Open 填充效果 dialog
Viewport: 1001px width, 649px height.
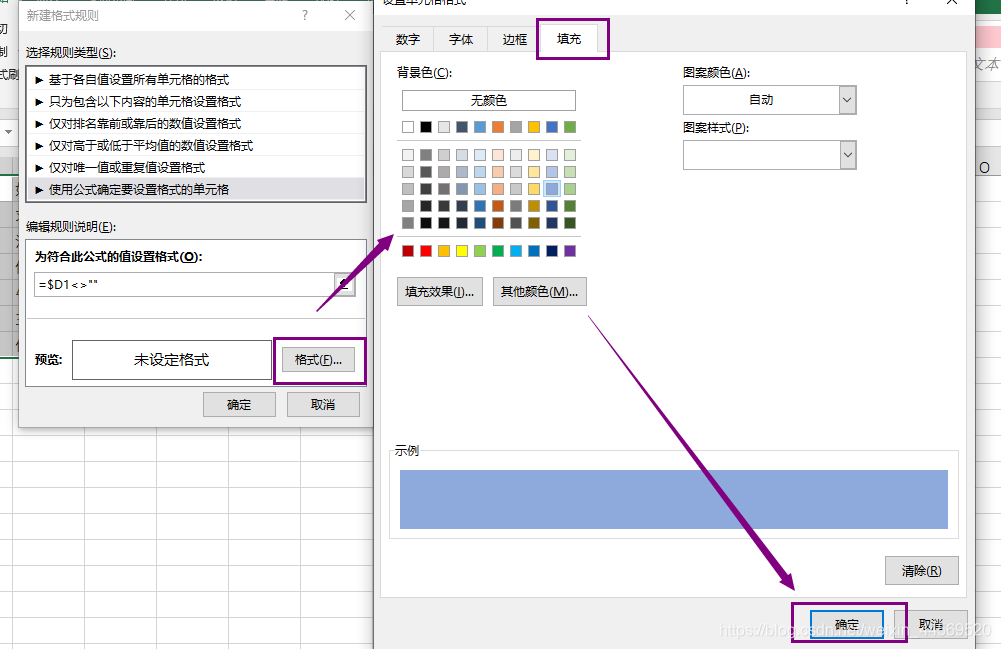(439, 292)
